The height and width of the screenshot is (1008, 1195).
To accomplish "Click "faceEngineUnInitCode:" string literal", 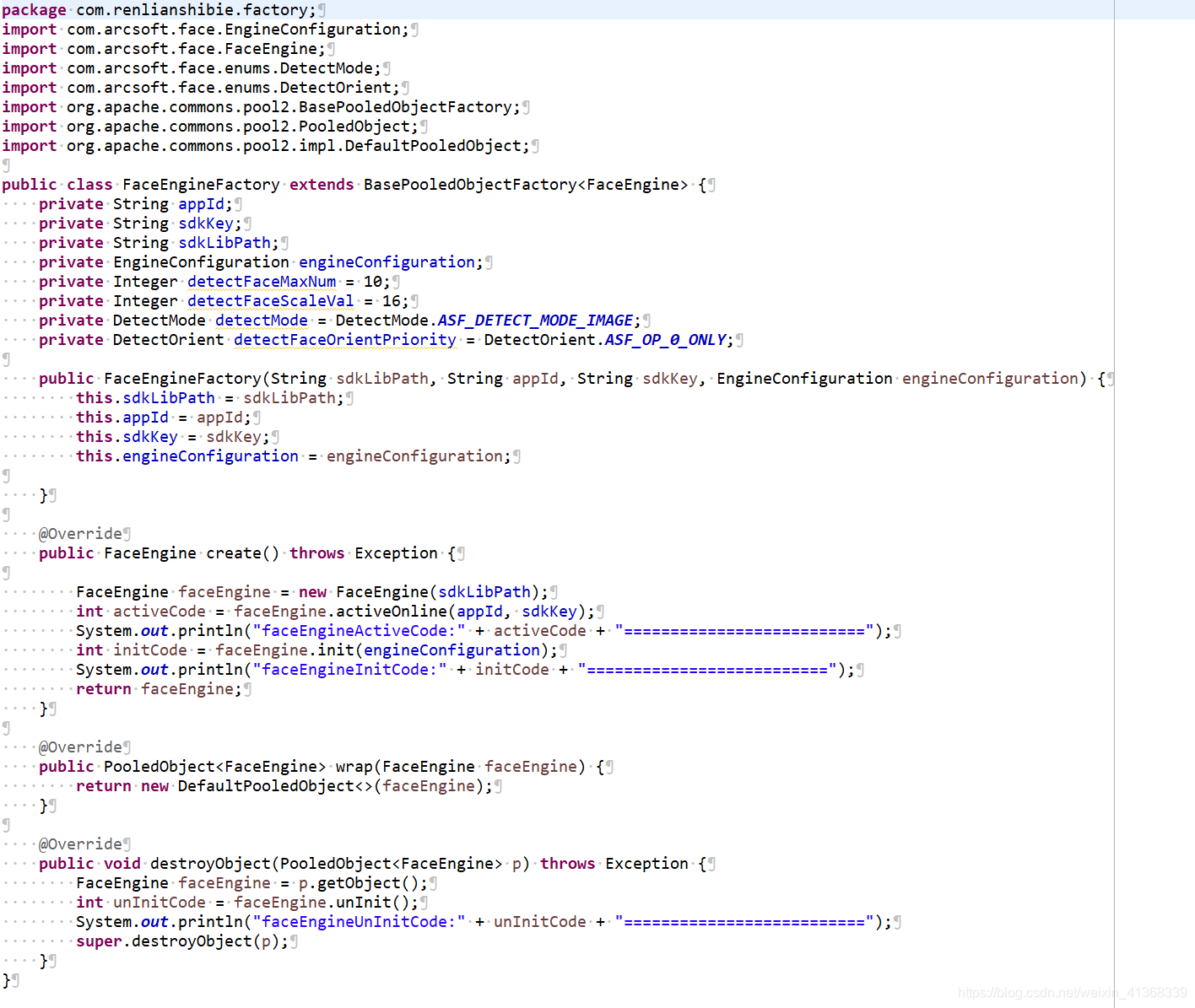I will tap(359, 922).
